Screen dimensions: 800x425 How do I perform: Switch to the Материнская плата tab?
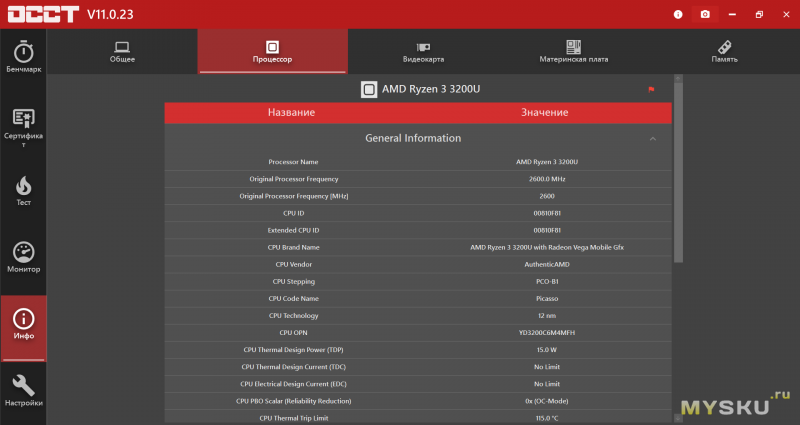[573, 52]
